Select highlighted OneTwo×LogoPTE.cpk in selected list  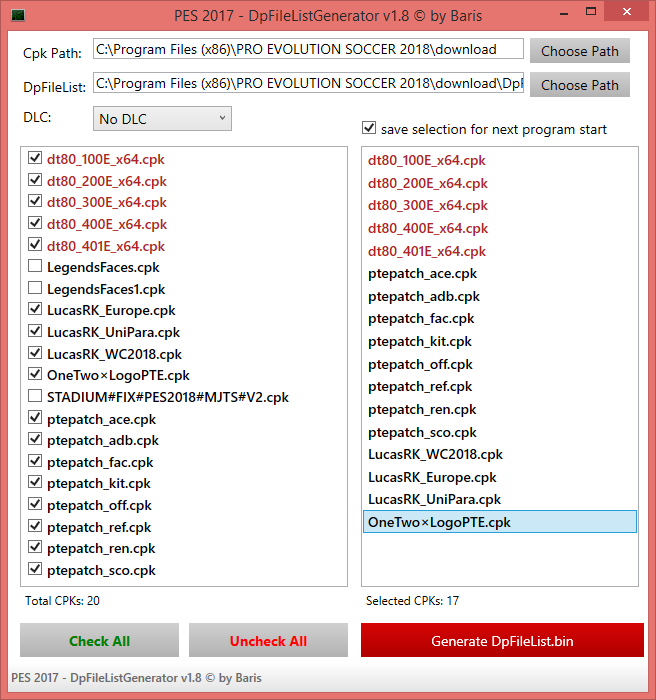point(500,521)
